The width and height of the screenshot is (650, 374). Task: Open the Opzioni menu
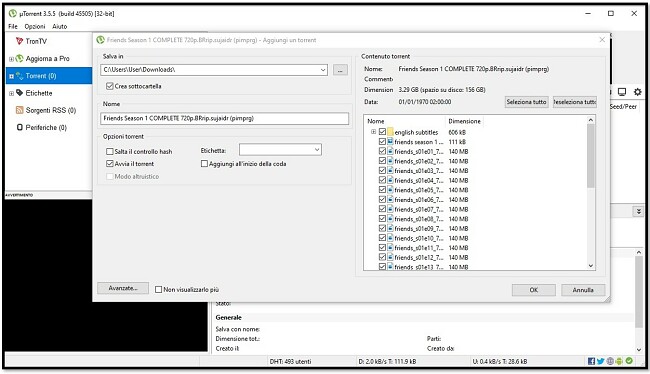[35, 26]
